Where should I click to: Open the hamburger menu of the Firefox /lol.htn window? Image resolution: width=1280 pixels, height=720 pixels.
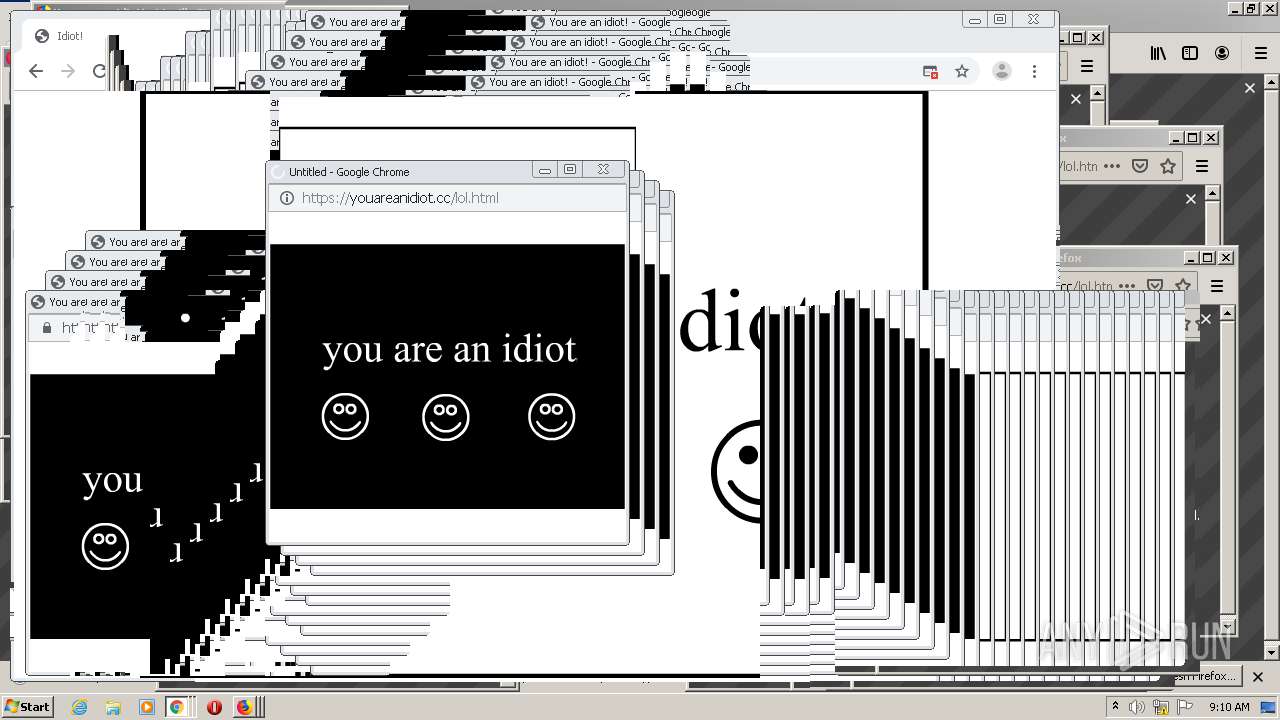1202,166
